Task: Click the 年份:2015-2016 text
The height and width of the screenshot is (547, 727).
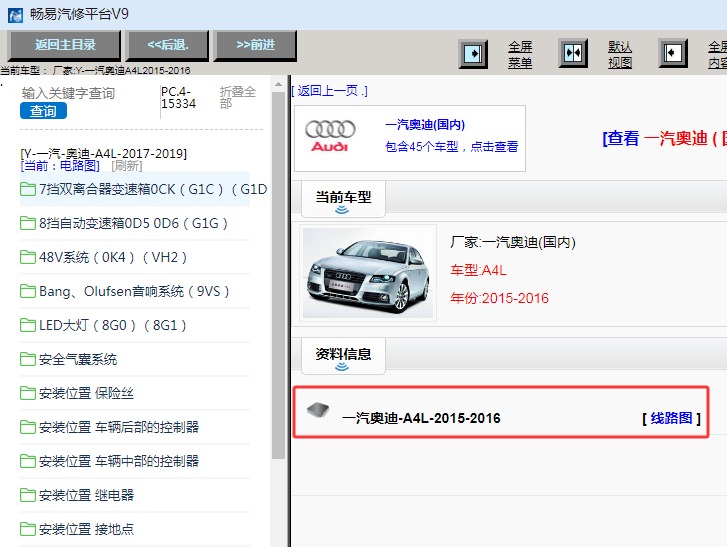Action: click(499, 298)
